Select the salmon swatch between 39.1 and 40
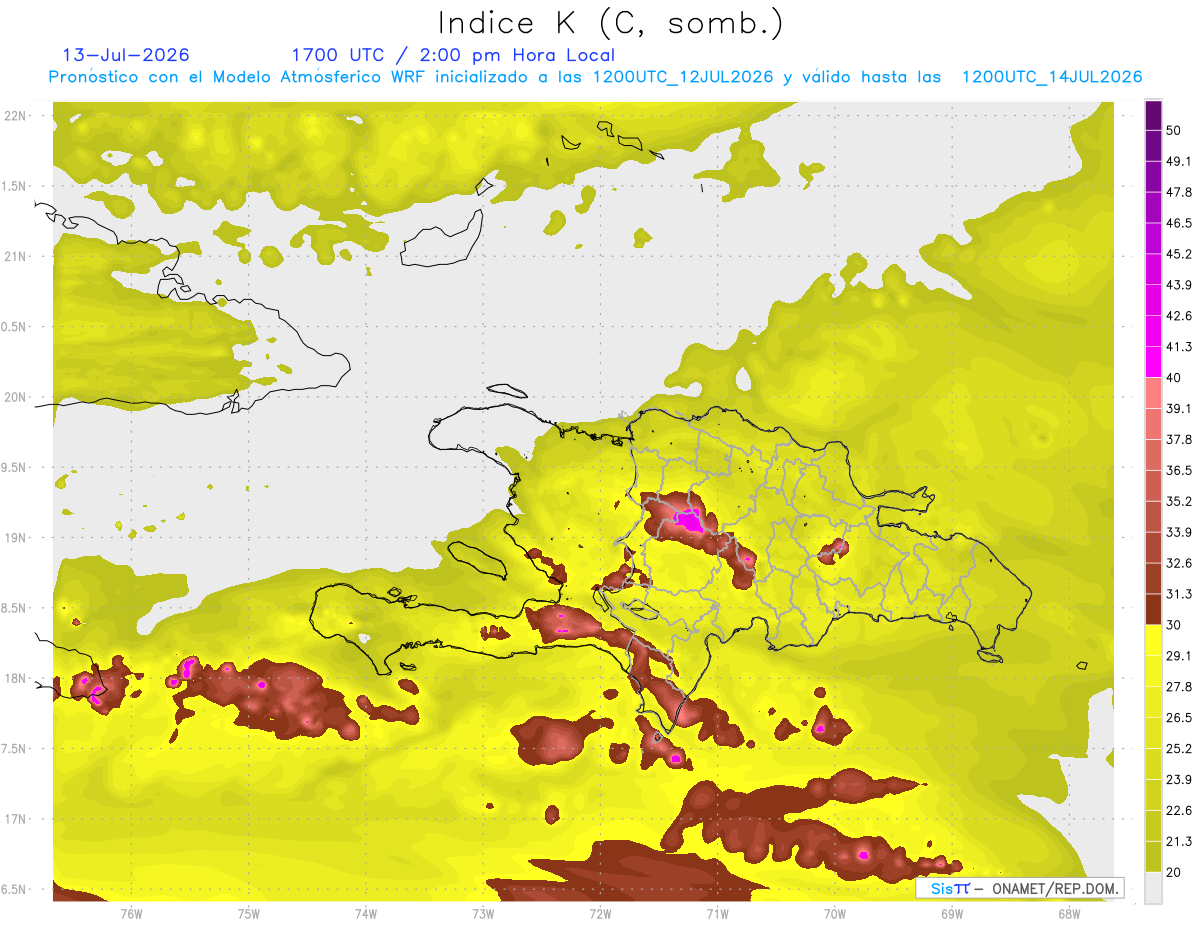The image size is (1200, 927). (x=1153, y=393)
